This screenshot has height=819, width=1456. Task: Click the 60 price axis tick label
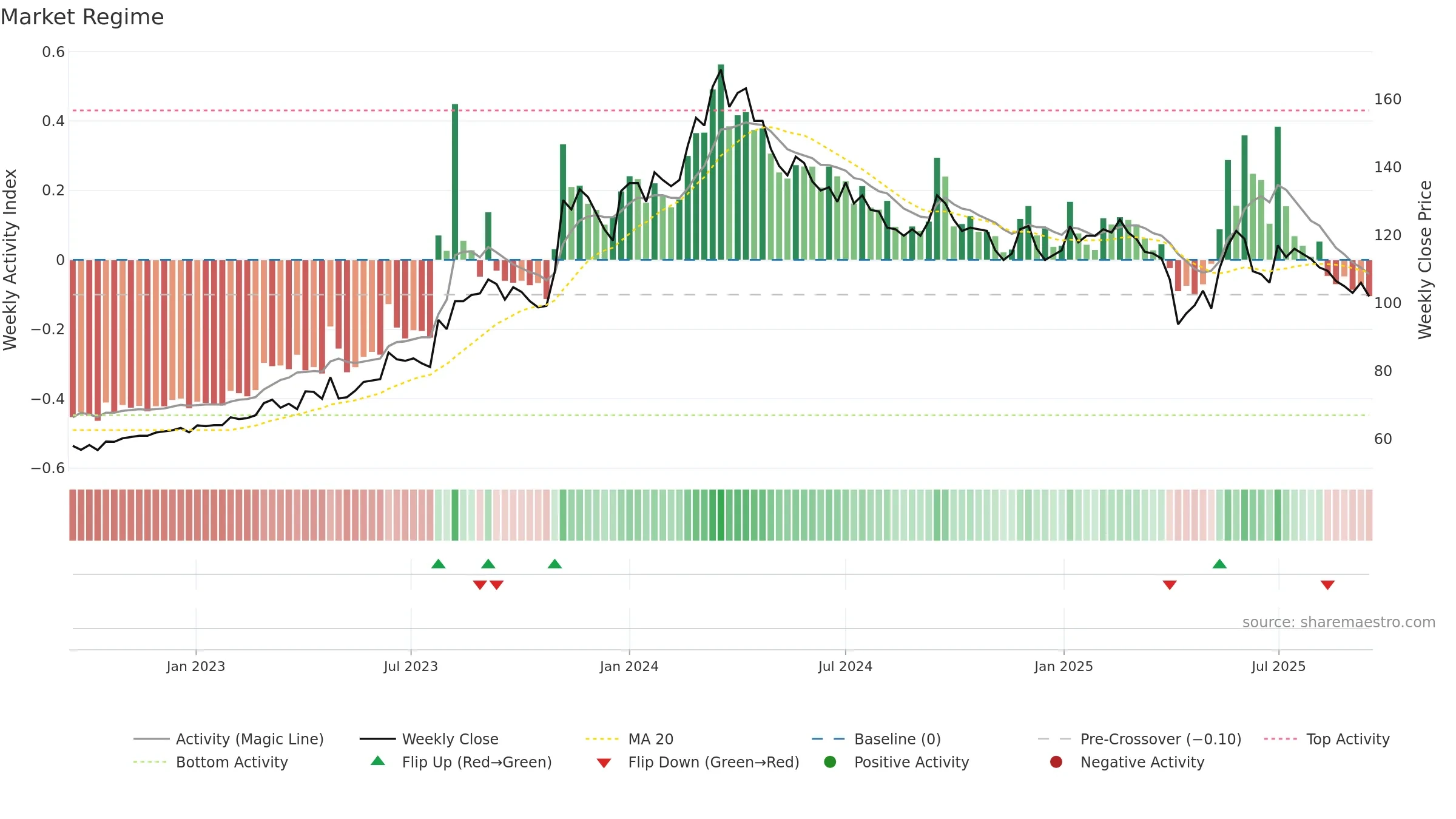[x=1383, y=439]
